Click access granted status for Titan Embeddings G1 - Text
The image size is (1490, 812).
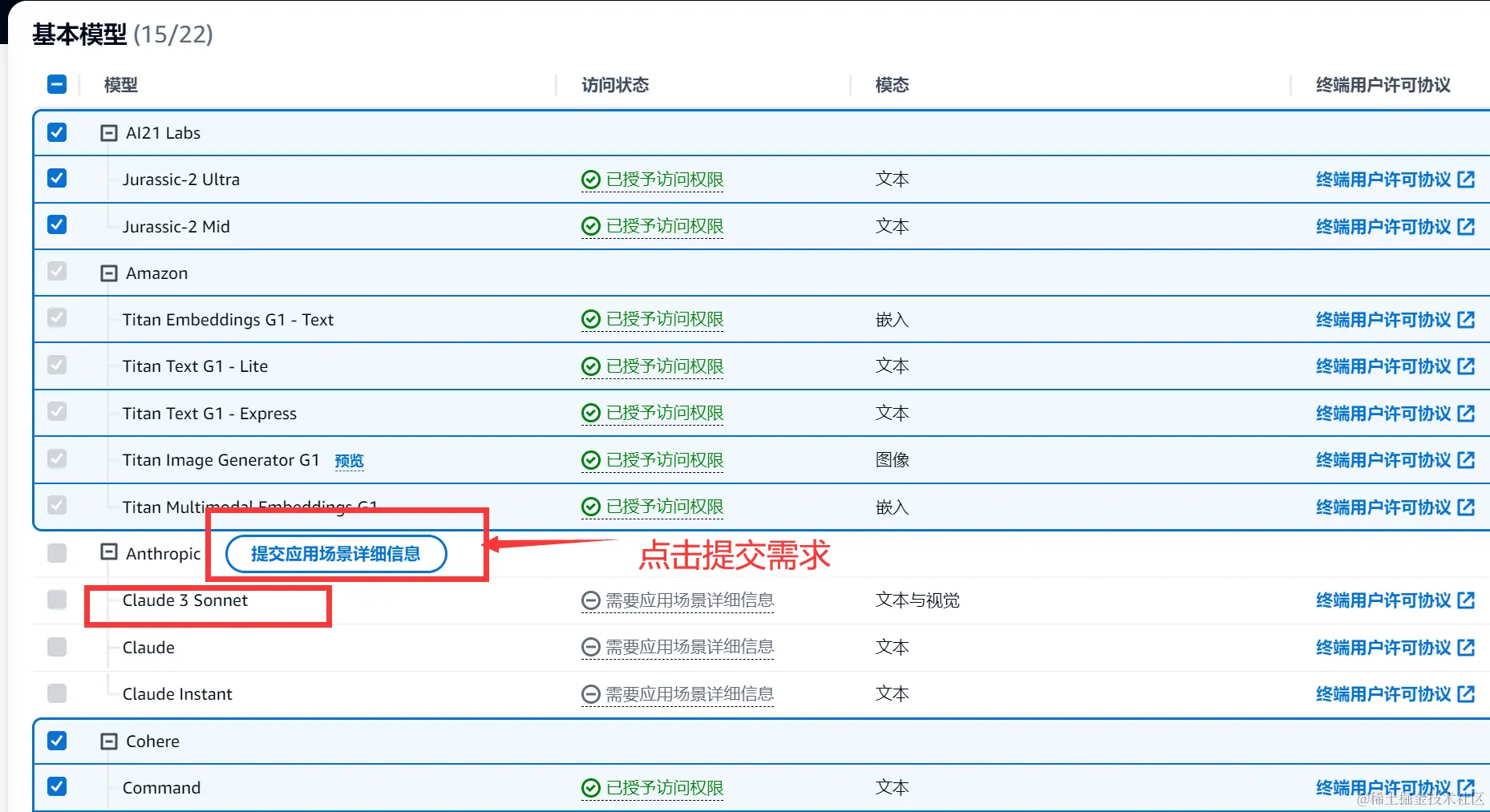tap(653, 320)
